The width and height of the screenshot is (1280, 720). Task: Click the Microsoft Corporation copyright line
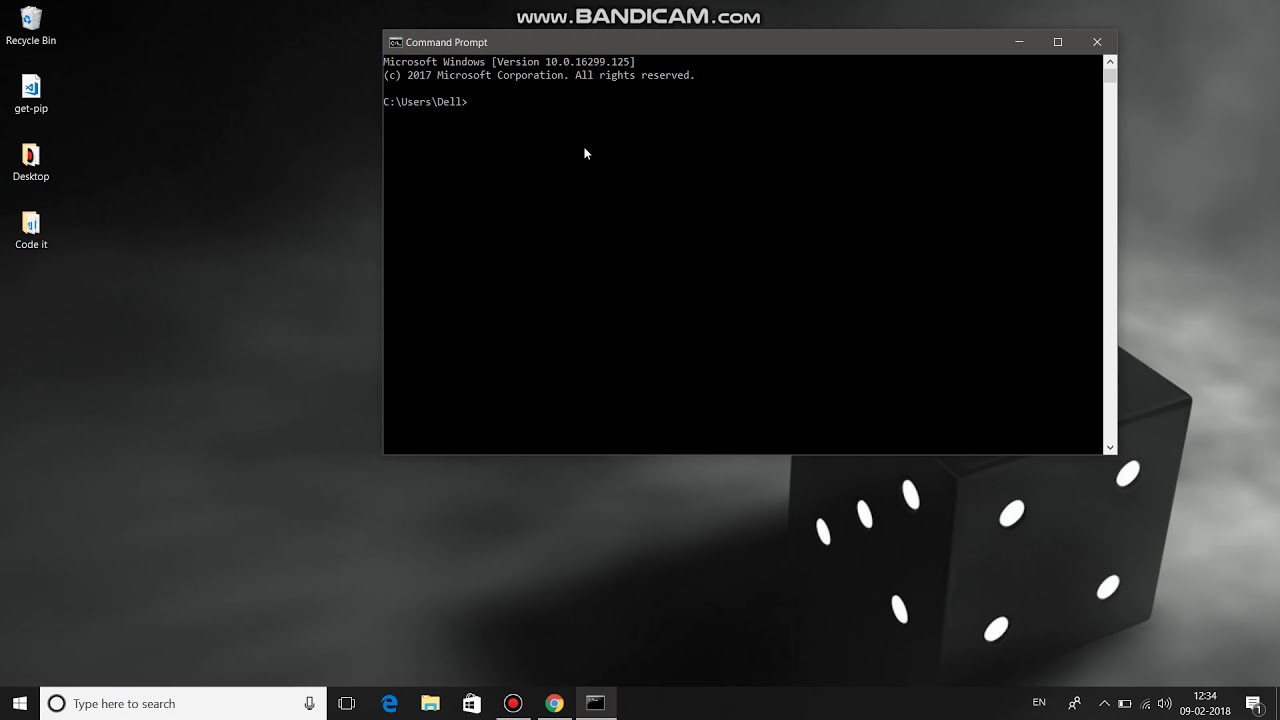[538, 75]
